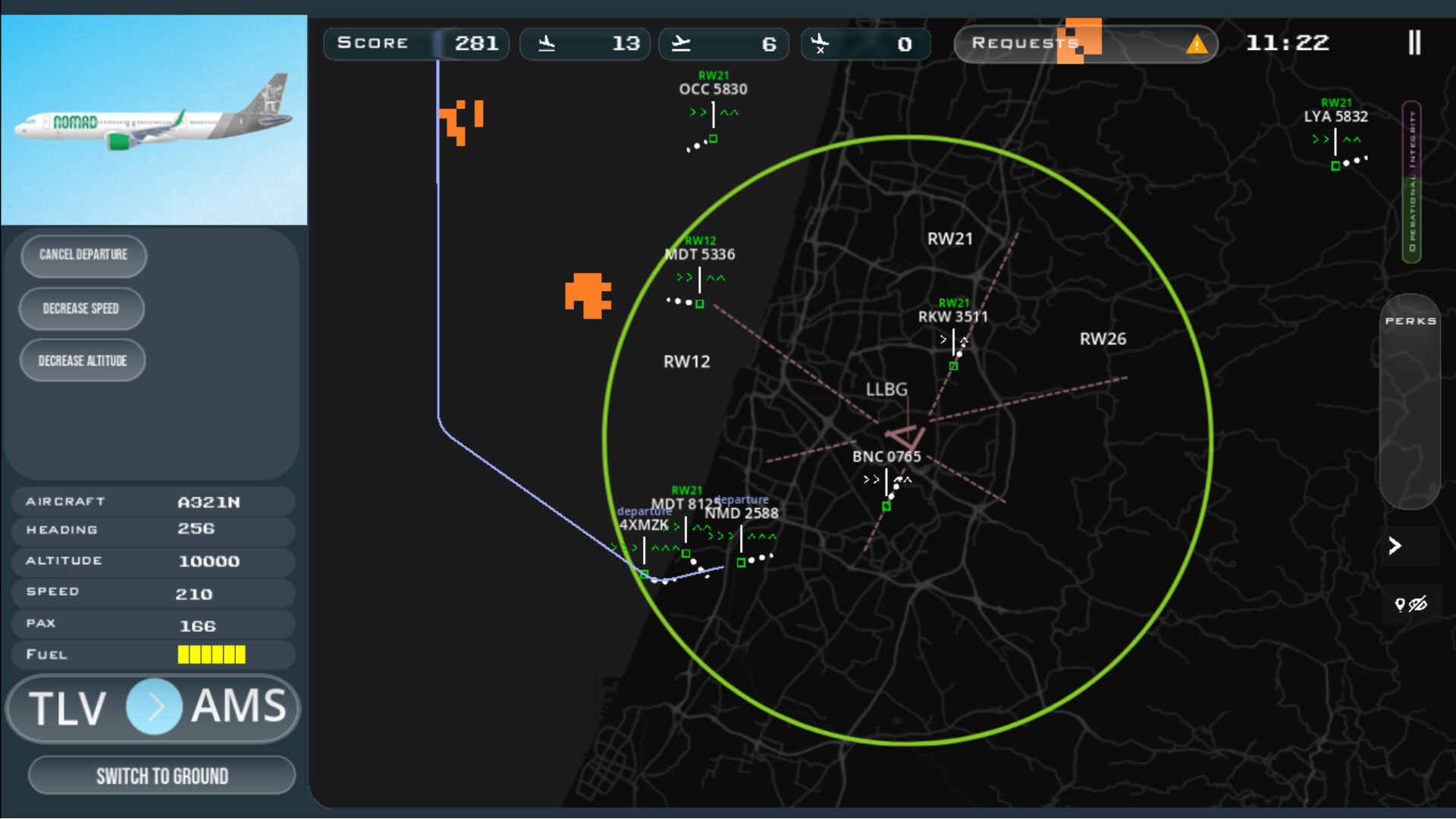Click Switch to Ground button
The width and height of the screenshot is (1456, 819).
(x=162, y=776)
